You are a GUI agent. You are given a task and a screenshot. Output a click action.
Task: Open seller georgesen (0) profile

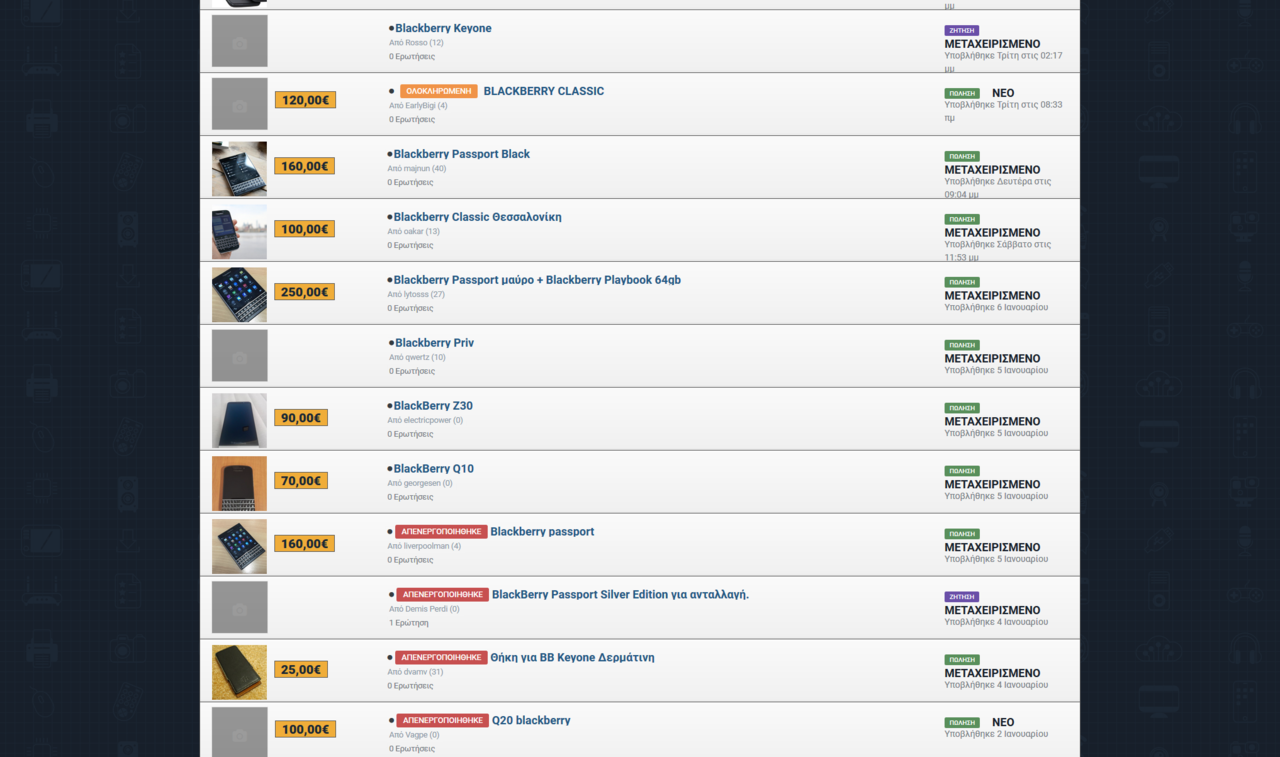click(x=420, y=484)
